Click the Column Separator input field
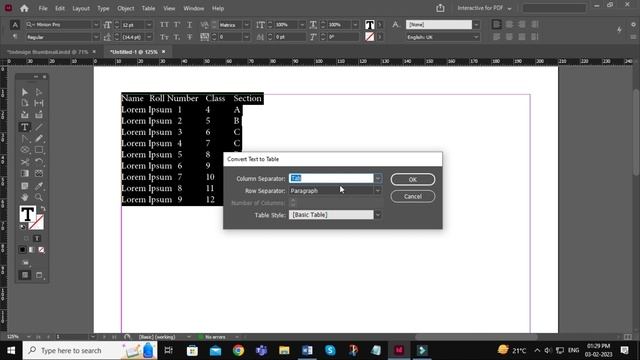640x360 pixels. (331, 178)
